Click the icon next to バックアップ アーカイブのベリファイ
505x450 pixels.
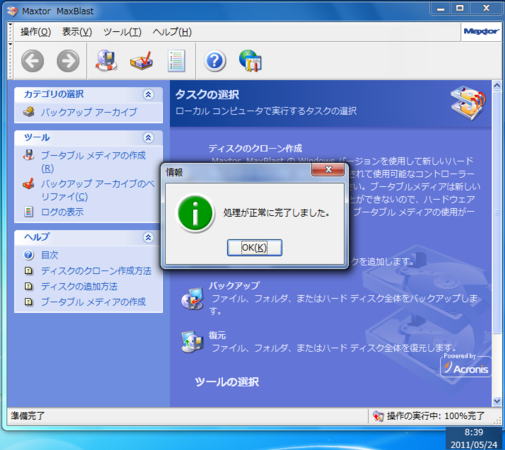coord(29,184)
